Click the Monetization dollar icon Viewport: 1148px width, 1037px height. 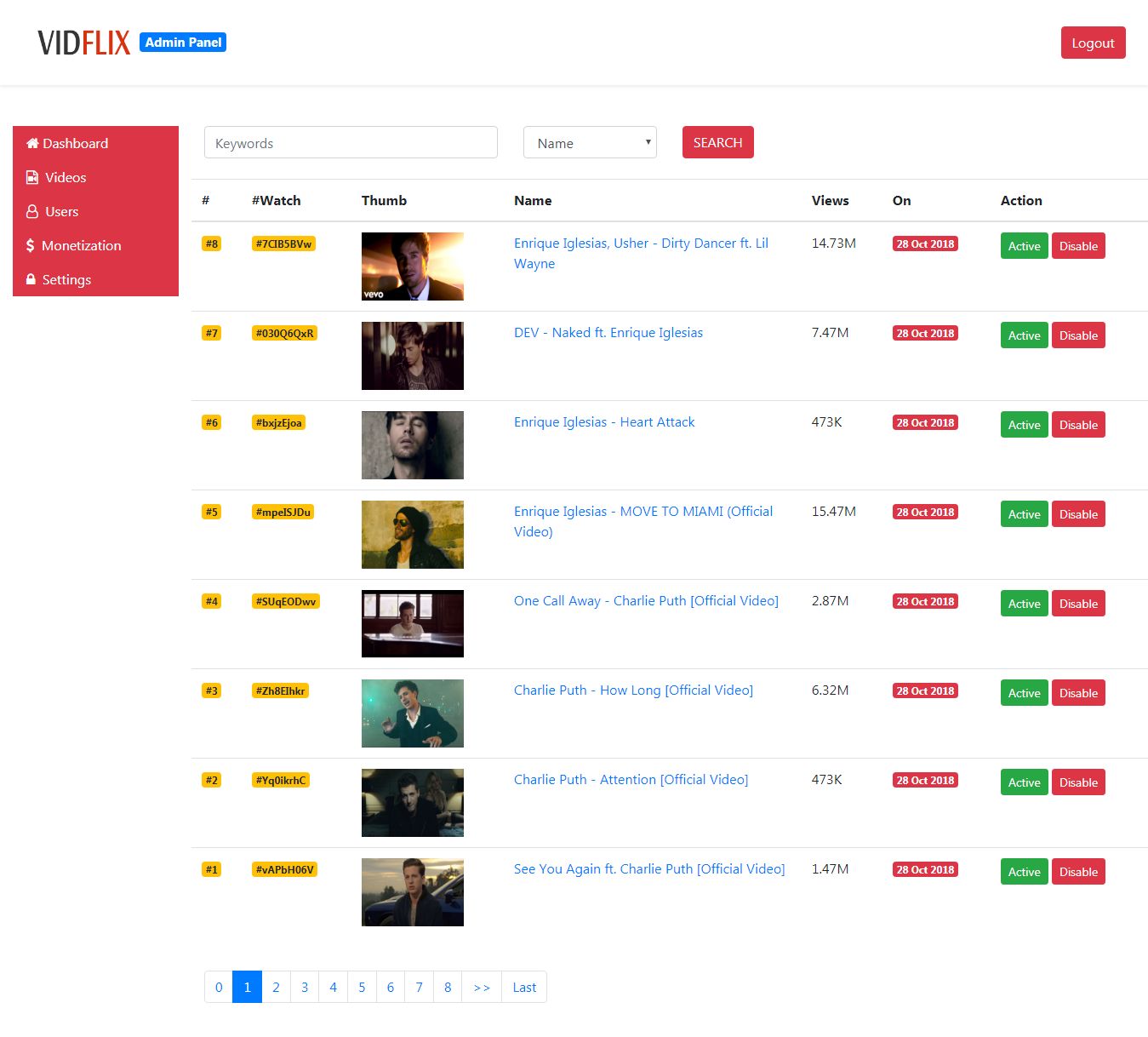coord(31,245)
